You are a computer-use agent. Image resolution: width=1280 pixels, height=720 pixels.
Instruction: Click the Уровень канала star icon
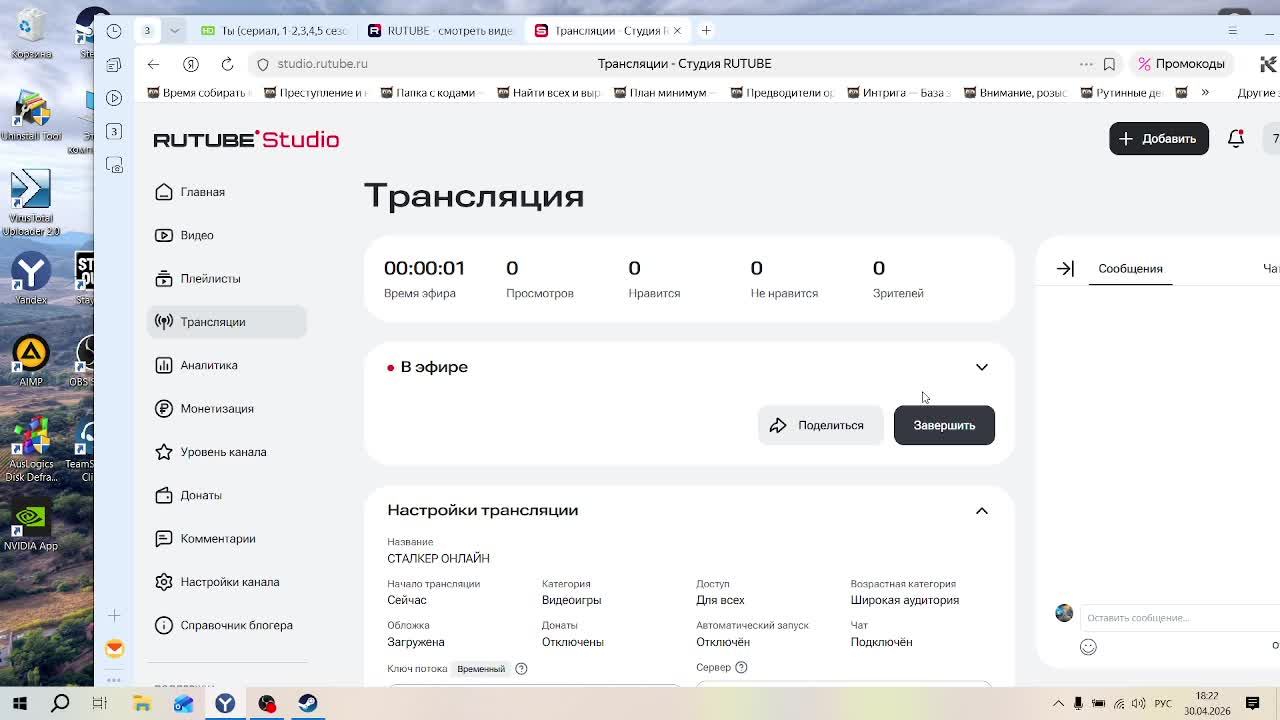click(x=164, y=452)
